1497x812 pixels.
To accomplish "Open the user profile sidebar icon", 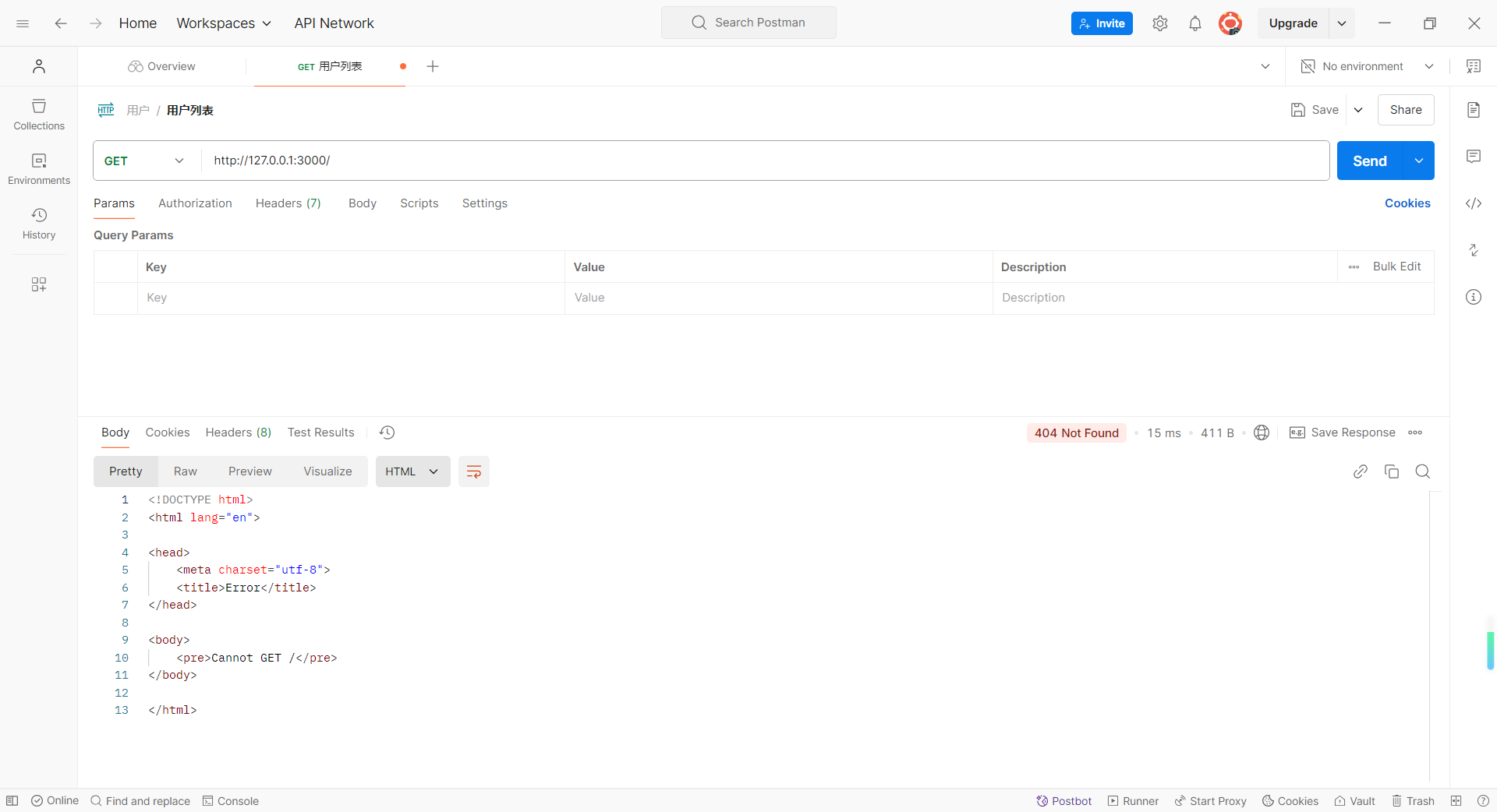I will (39, 66).
